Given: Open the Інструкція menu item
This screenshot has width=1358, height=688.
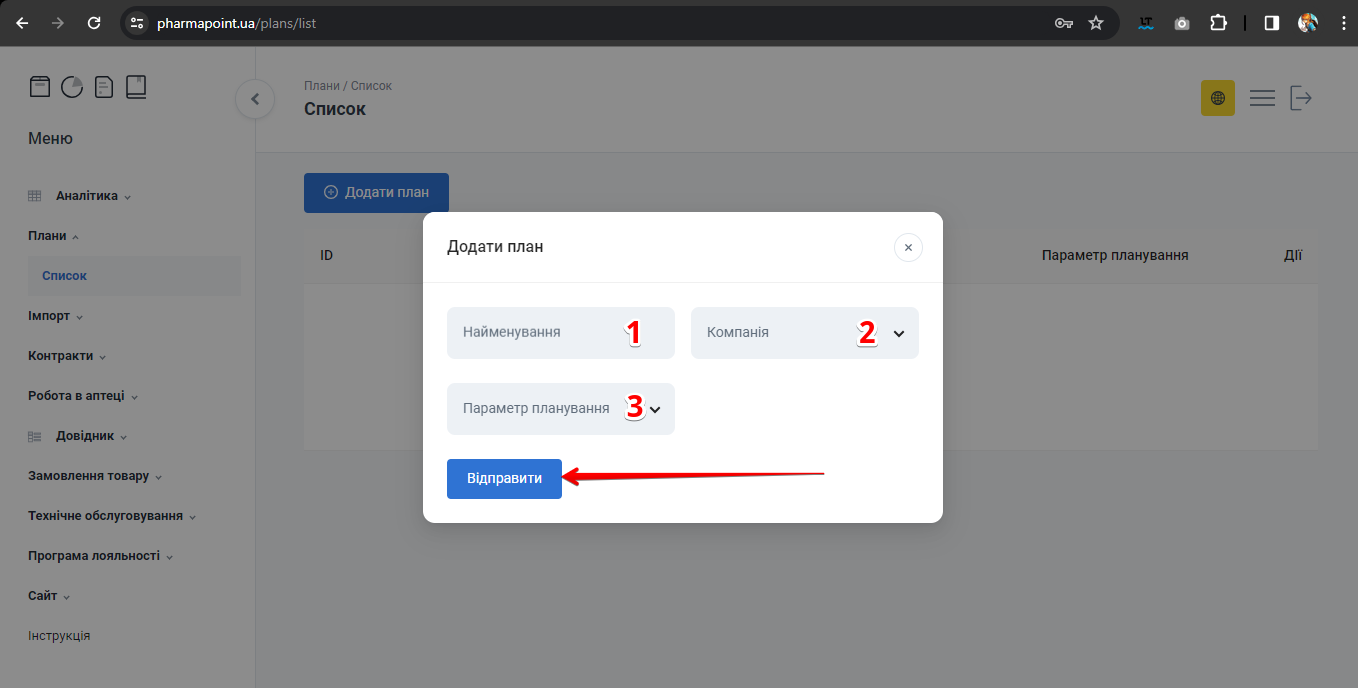Looking at the screenshot, I should pyautogui.click(x=59, y=636).
